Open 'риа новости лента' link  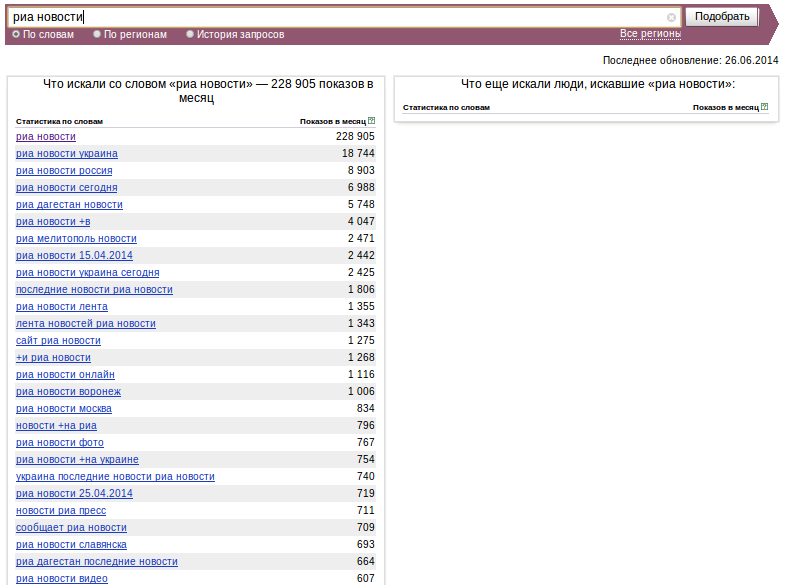pos(62,307)
